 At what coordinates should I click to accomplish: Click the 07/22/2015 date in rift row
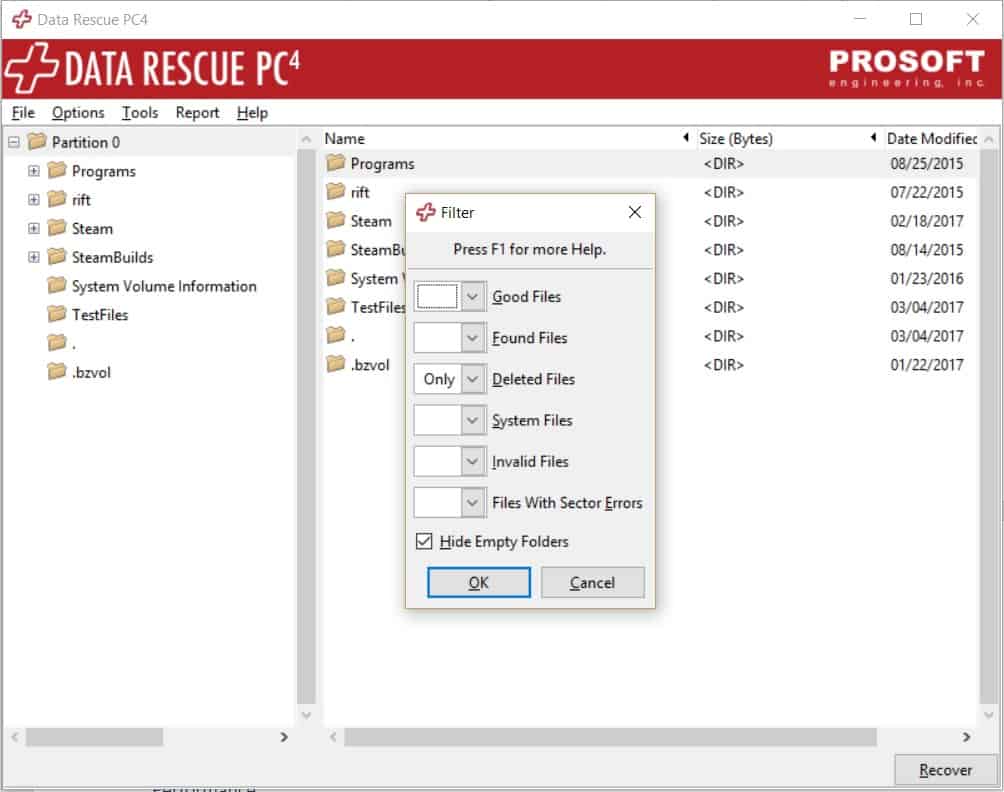point(927,192)
